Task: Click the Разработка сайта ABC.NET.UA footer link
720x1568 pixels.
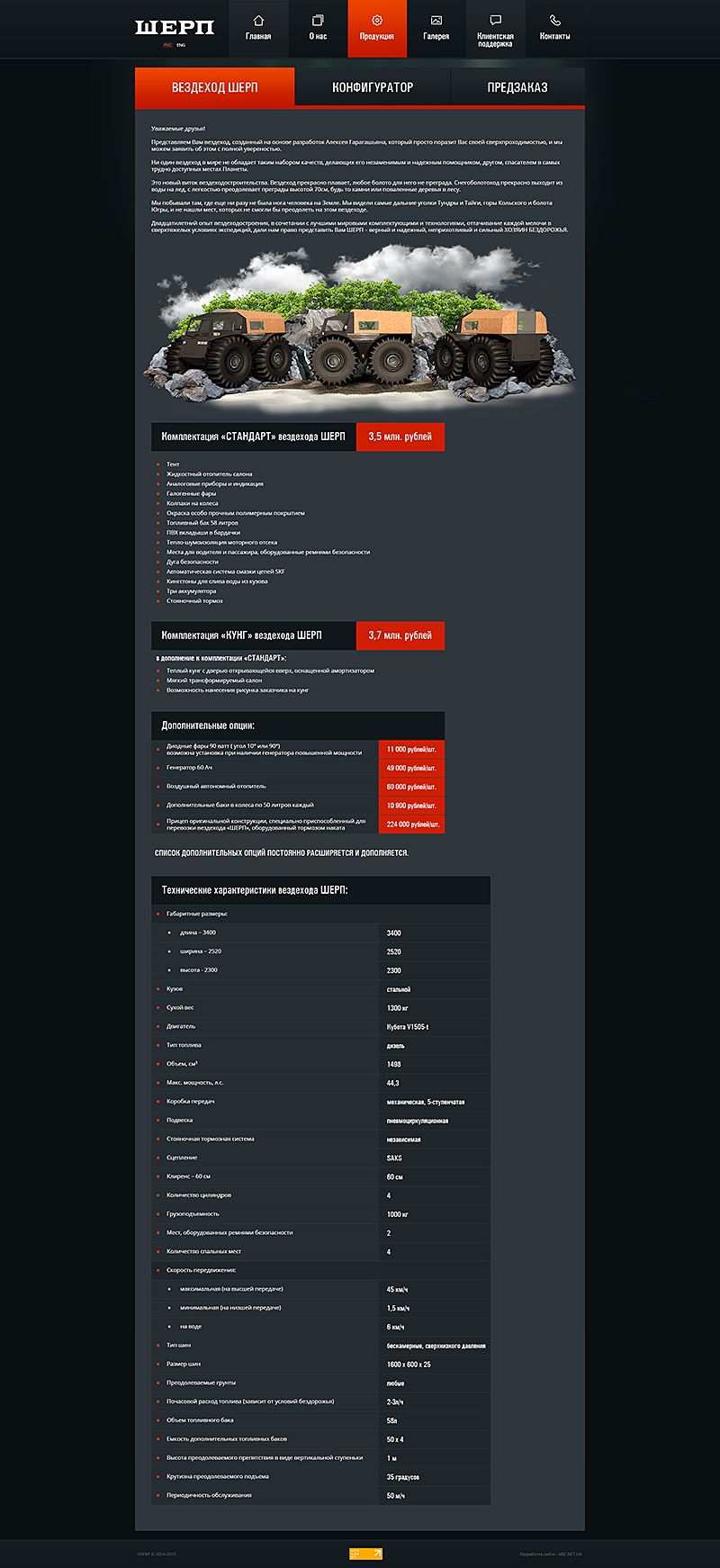Action: [551, 1554]
